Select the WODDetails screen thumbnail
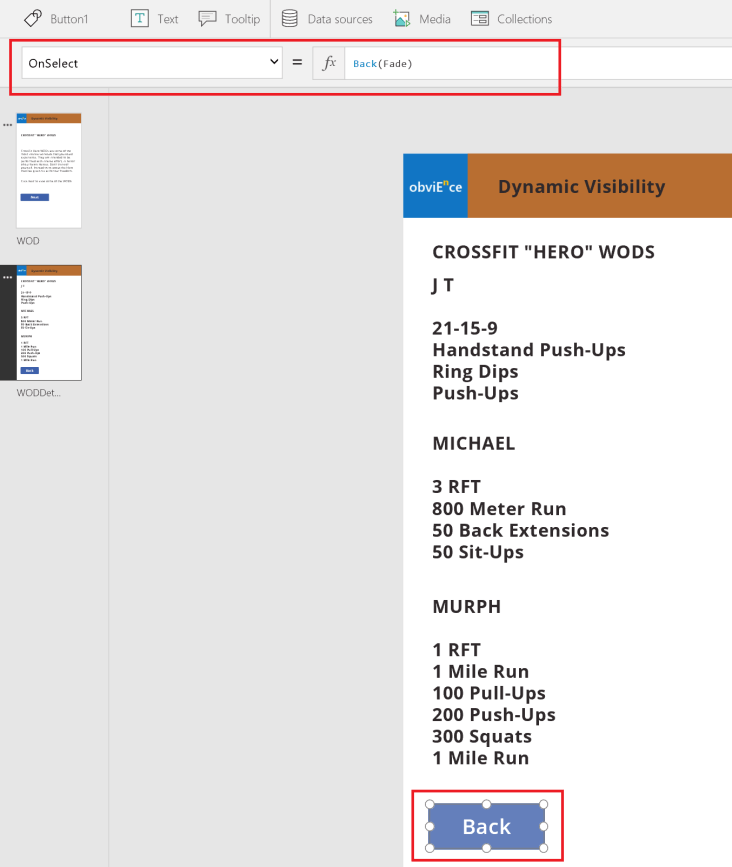Image resolution: width=732 pixels, height=867 pixels. coord(49,322)
